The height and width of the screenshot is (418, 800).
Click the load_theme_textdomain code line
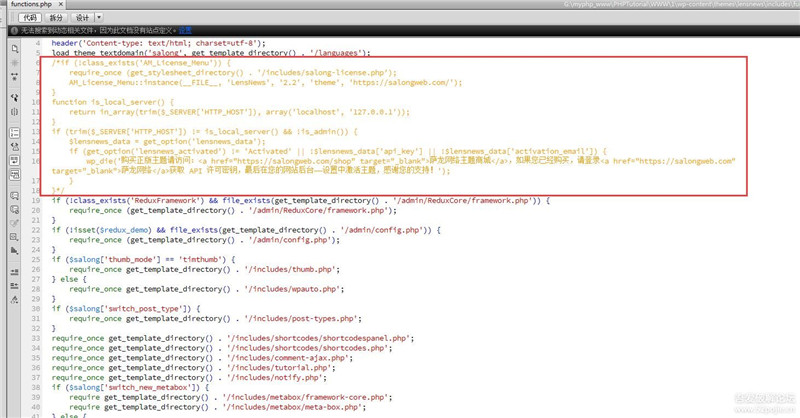click(211, 53)
